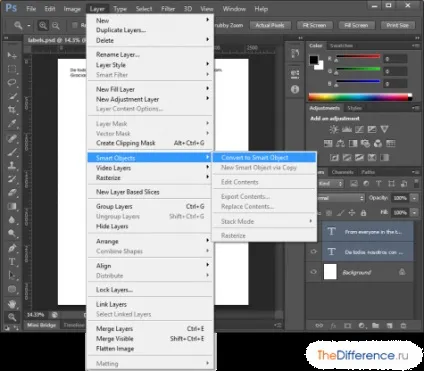Open the blend mode dropdown
Viewport: 424px width, 371px height.
pyautogui.click(x=341, y=198)
